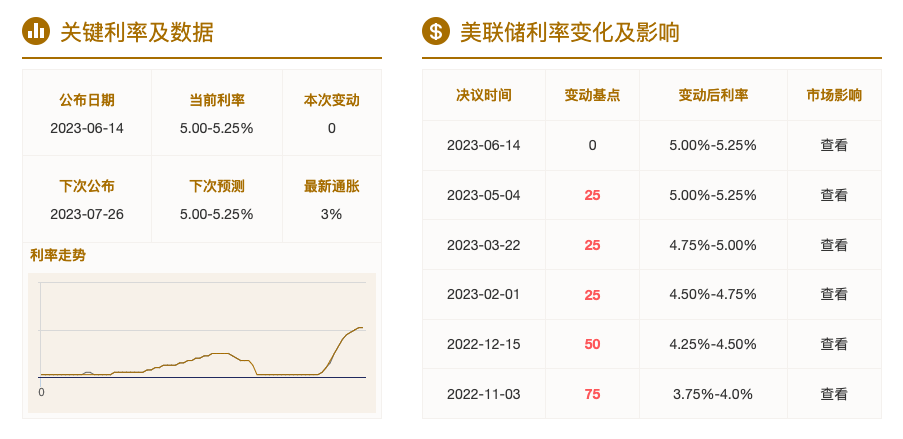Screen dimensions: 903x439
Task: Click the 利率走势 trend chart area
Action: pyautogui.click(x=202, y=343)
